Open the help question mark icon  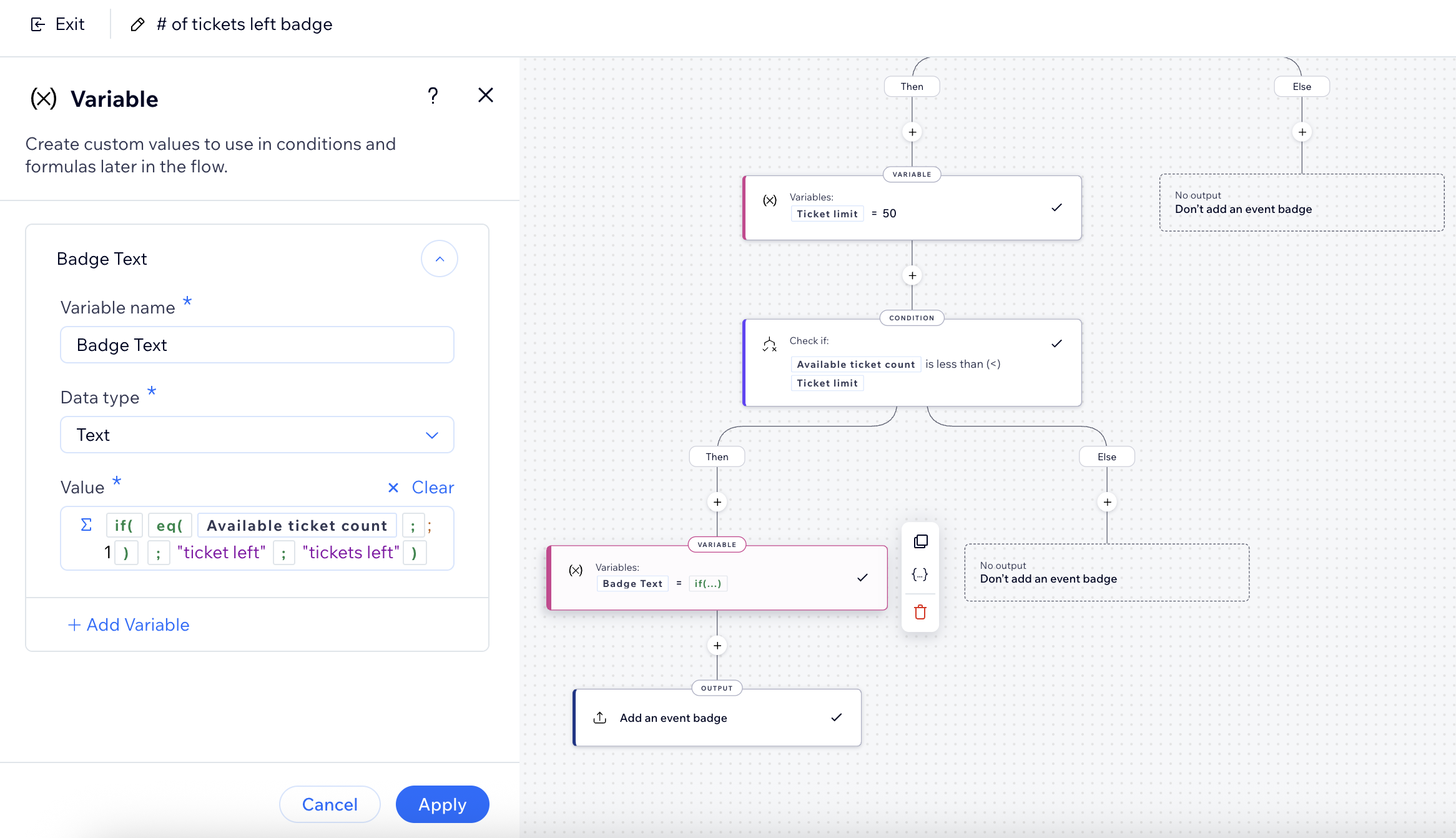pyautogui.click(x=433, y=96)
